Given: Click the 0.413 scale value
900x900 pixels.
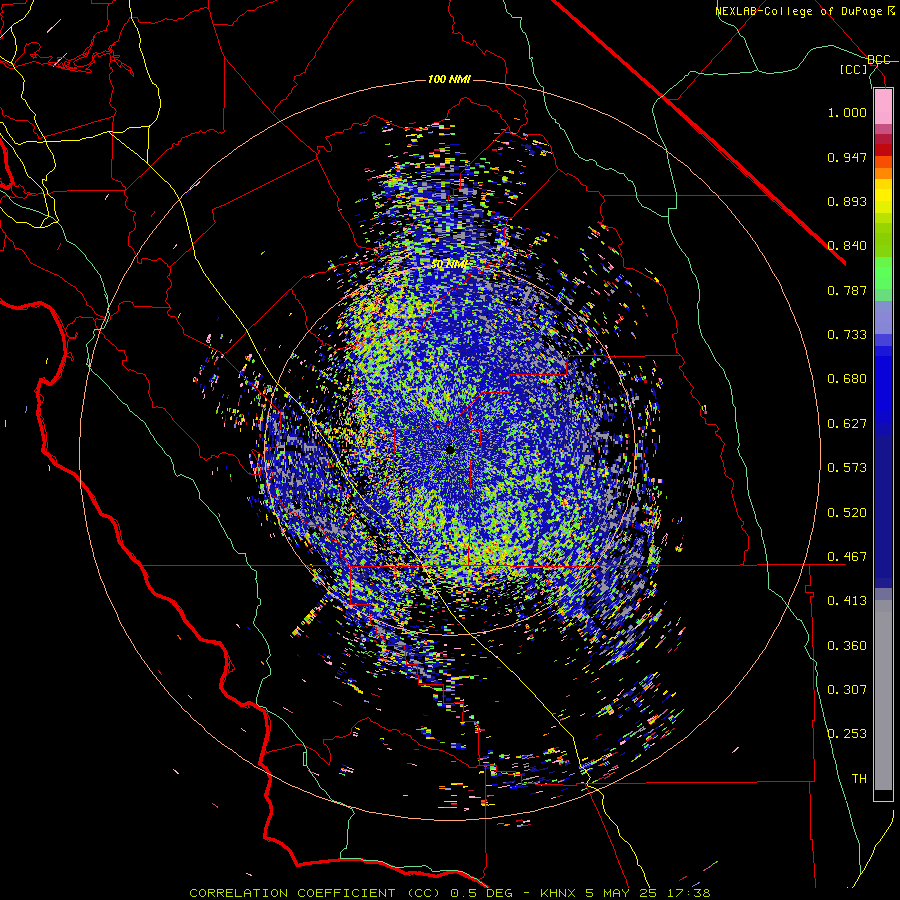Looking at the screenshot, I should tap(847, 601).
